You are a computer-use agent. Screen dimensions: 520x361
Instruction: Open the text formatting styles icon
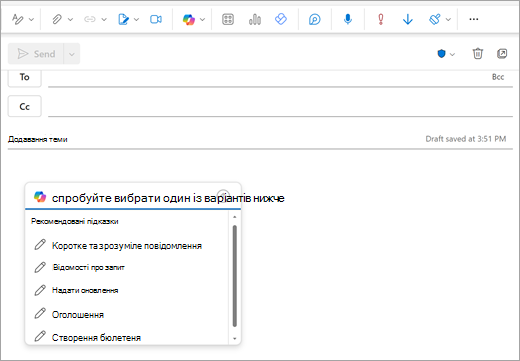click(17, 19)
